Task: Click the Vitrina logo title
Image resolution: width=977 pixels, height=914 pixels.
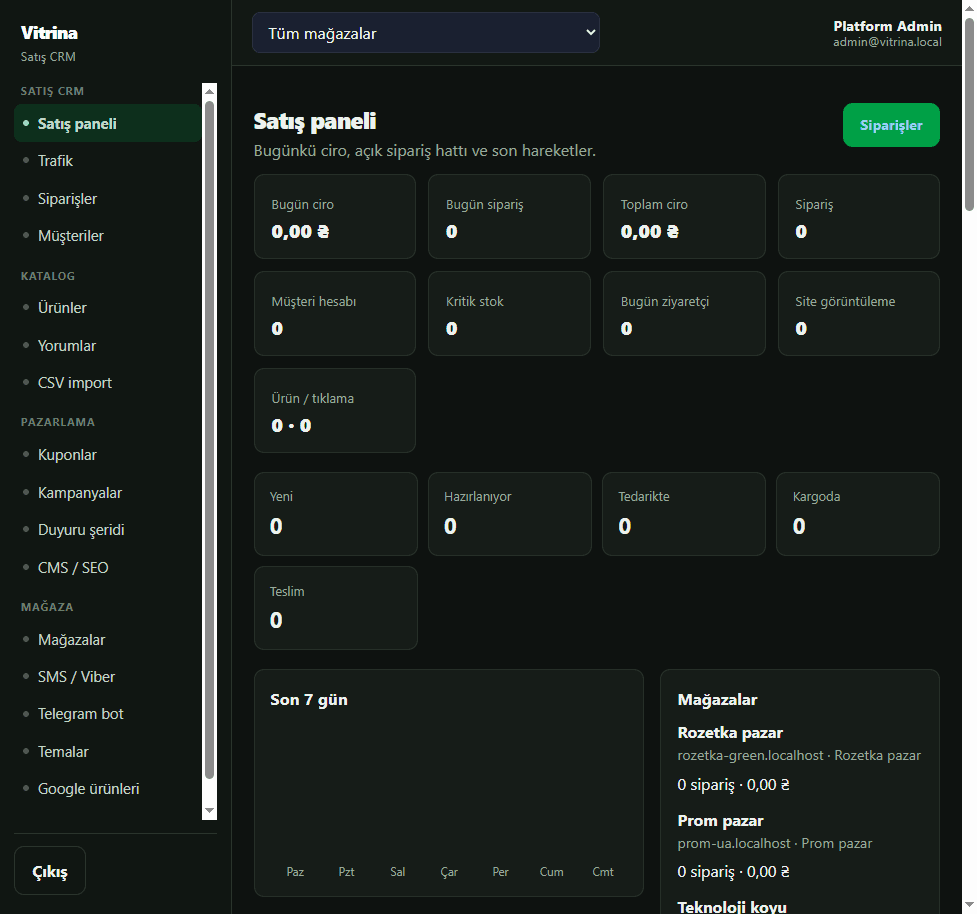Action: pos(49,33)
